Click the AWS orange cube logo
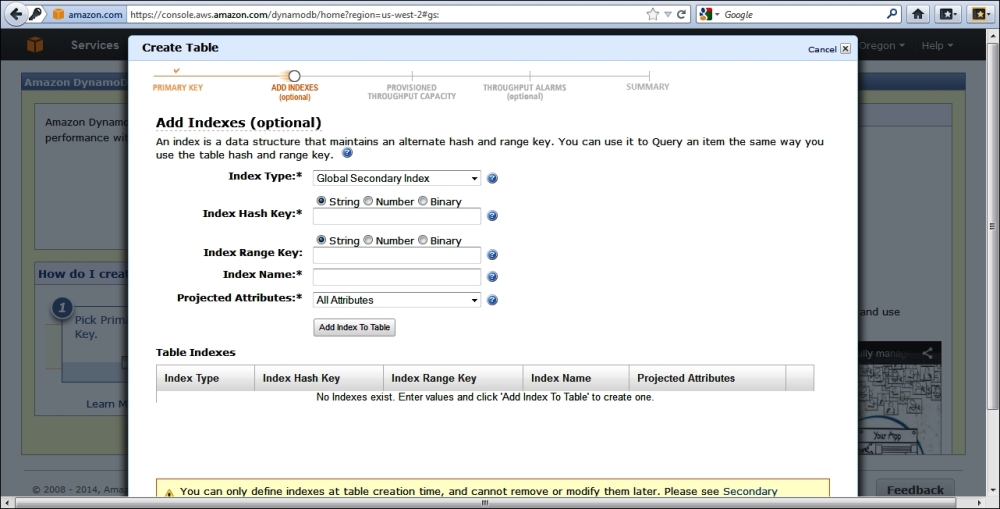 35,45
